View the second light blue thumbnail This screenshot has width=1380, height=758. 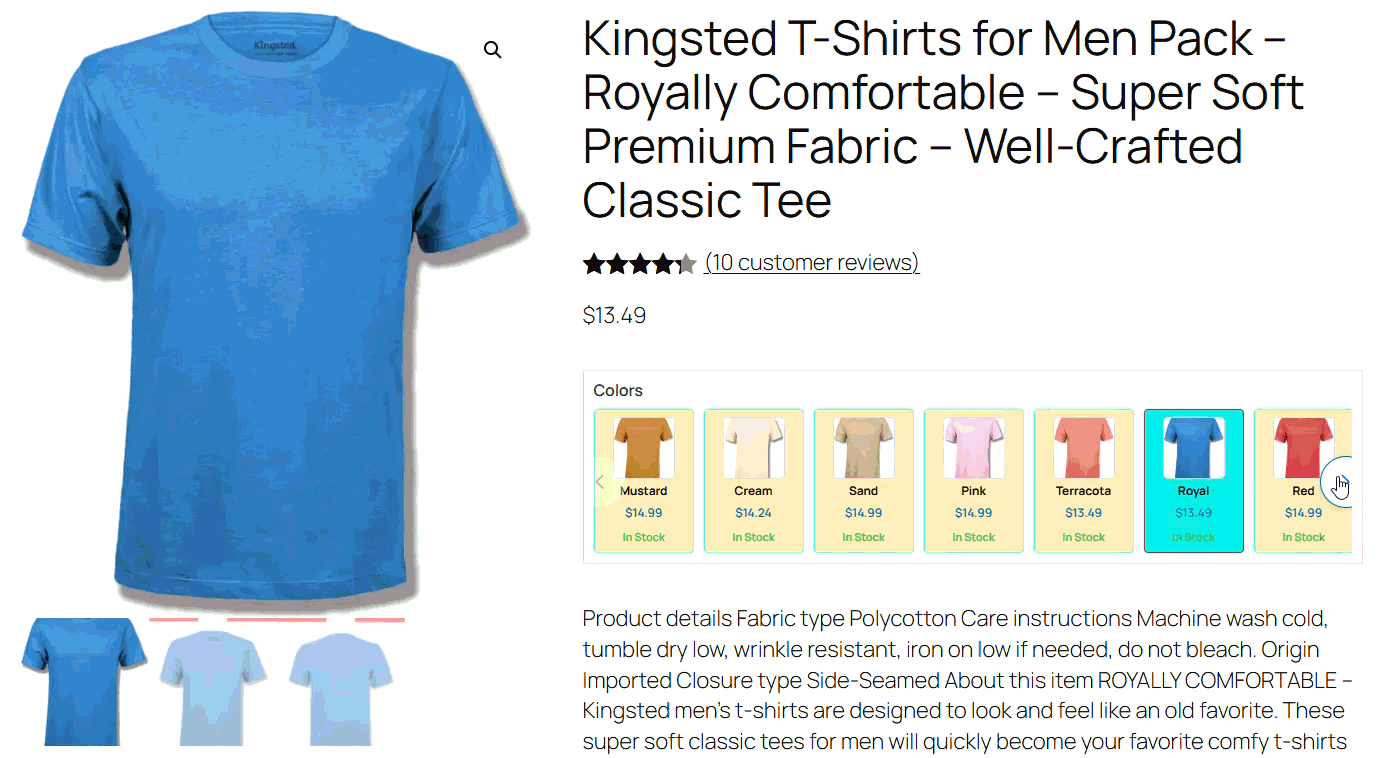coord(214,682)
